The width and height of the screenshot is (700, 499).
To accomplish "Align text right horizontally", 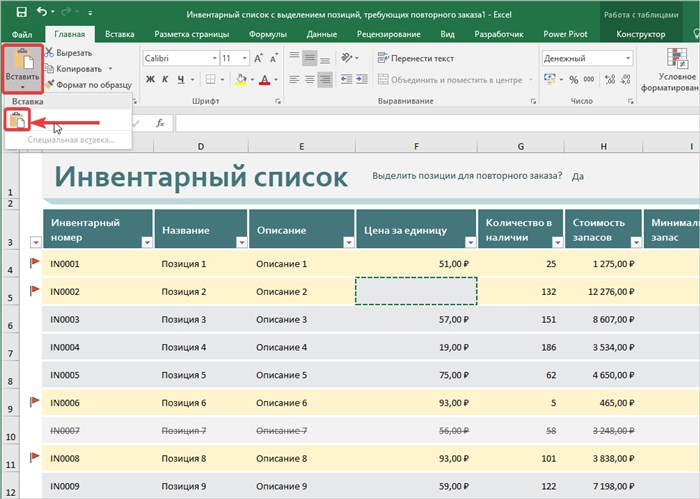I will 325,79.
